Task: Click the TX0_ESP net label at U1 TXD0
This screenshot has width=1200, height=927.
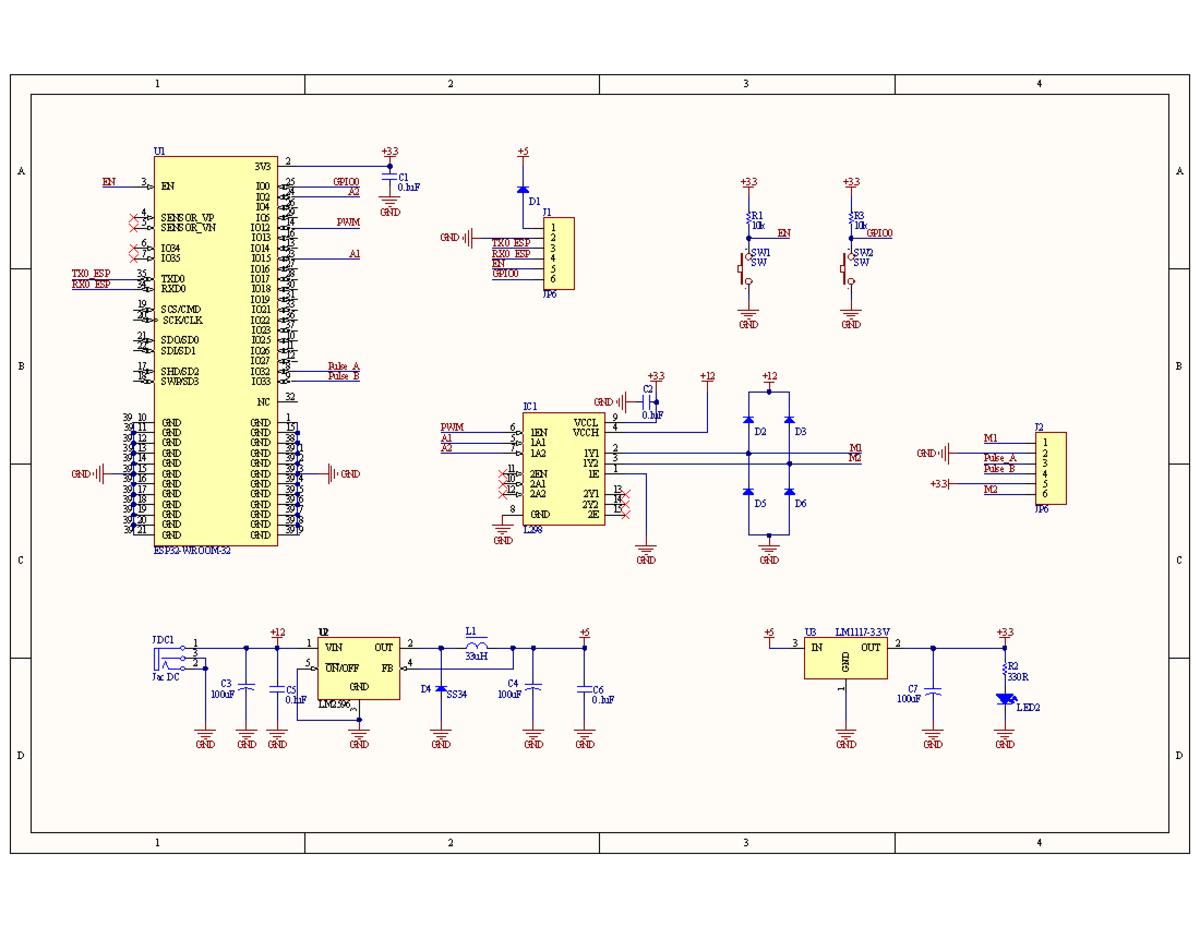Action: [91, 274]
